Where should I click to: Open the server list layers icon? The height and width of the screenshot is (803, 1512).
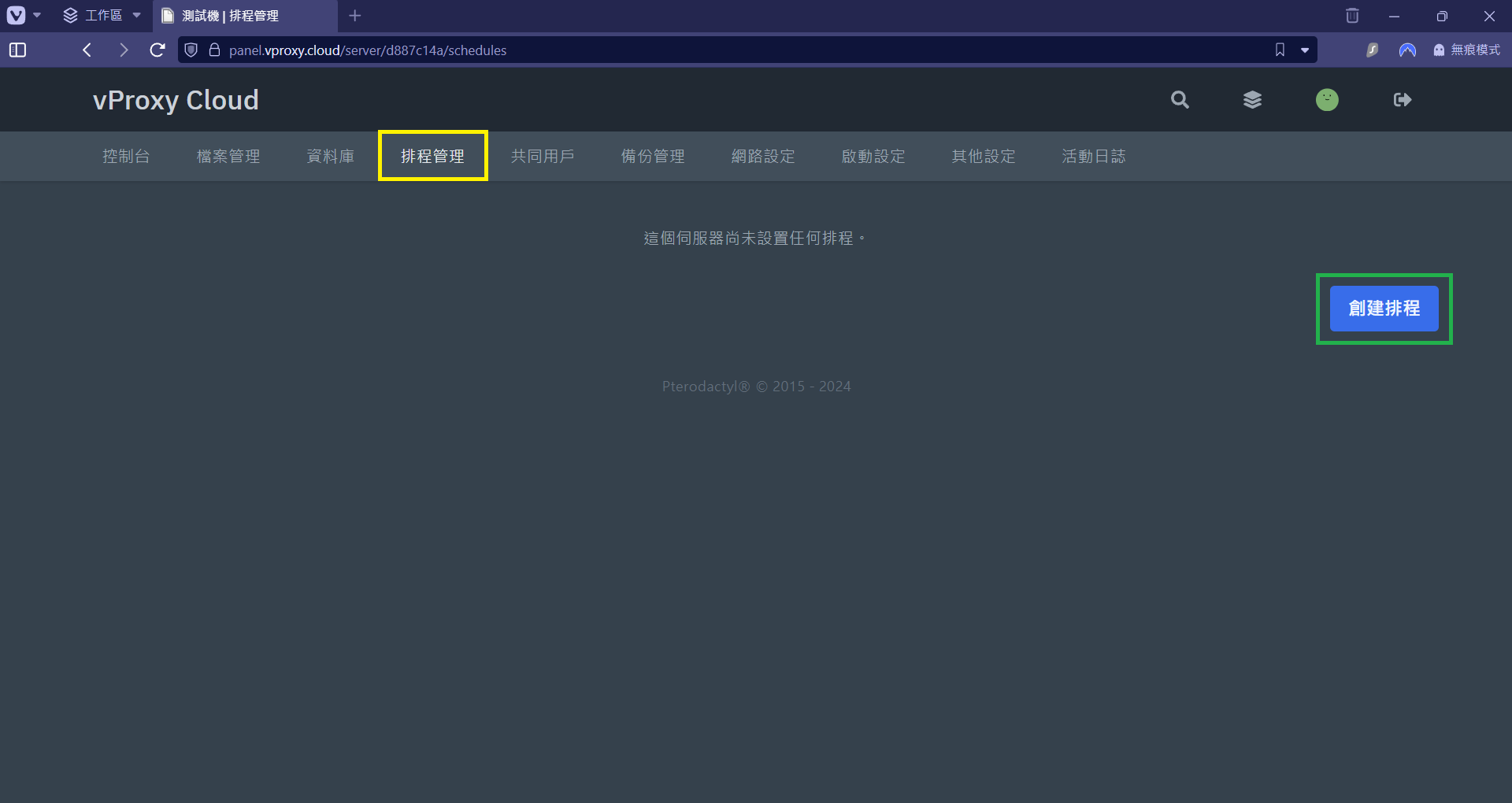tap(1252, 100)
